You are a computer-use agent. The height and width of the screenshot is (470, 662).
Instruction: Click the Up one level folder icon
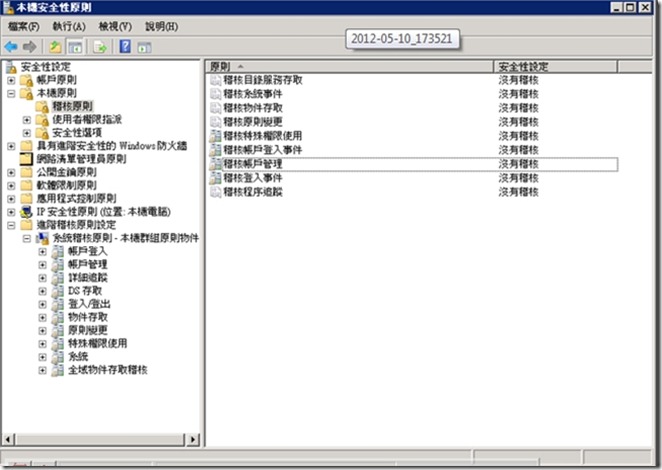(54, 46)
